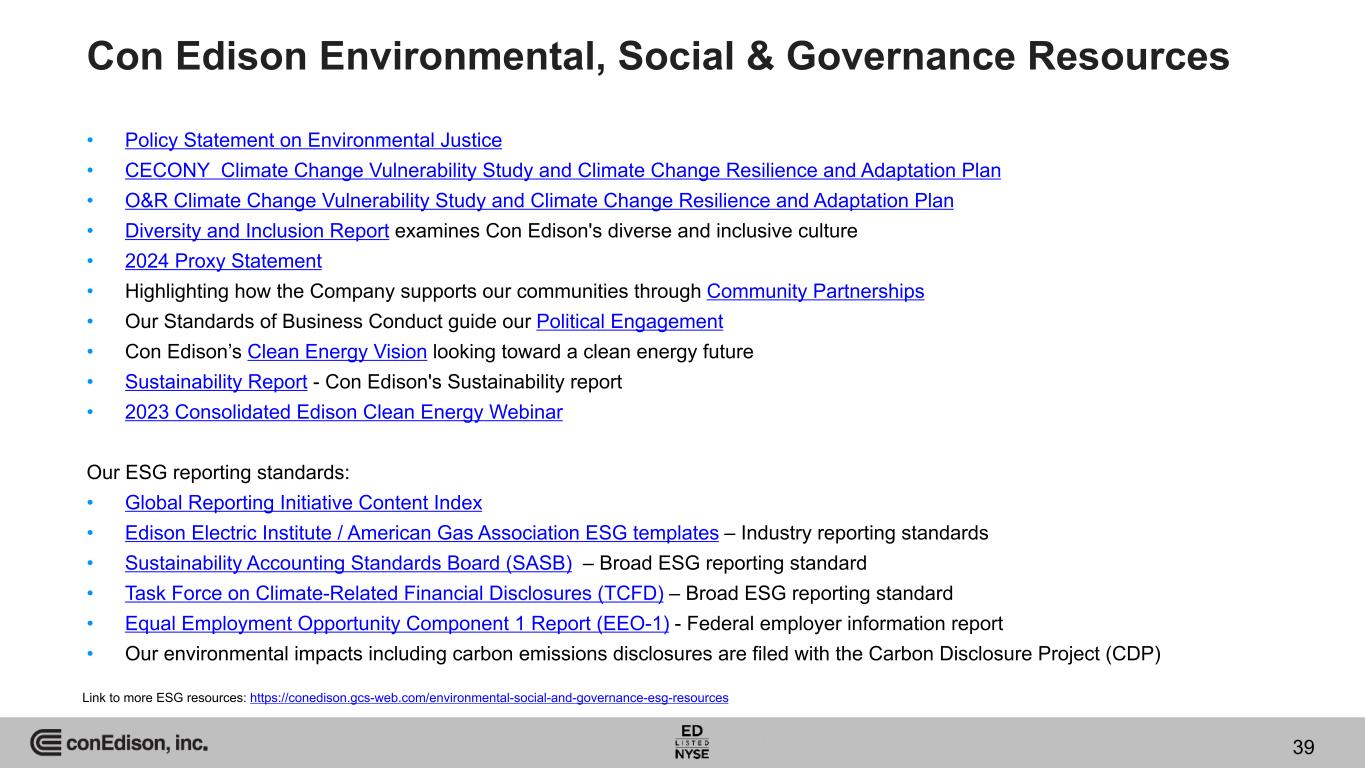The width and height of the screenshot is (1365, 768).
Task: Open Sustainability Accounting Standards Board (SASB) link
Action: point(348,563)
